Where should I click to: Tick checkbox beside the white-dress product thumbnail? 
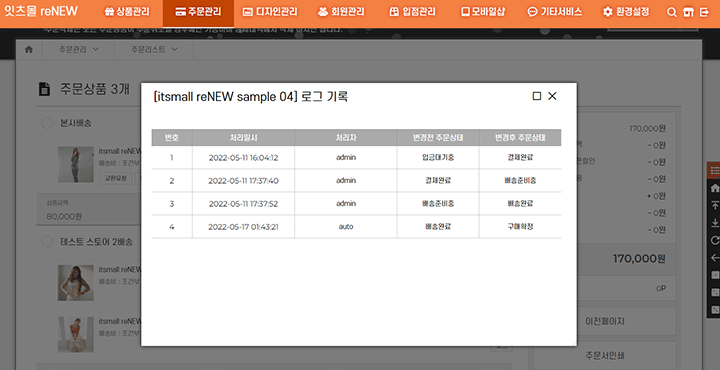[47, 271]
